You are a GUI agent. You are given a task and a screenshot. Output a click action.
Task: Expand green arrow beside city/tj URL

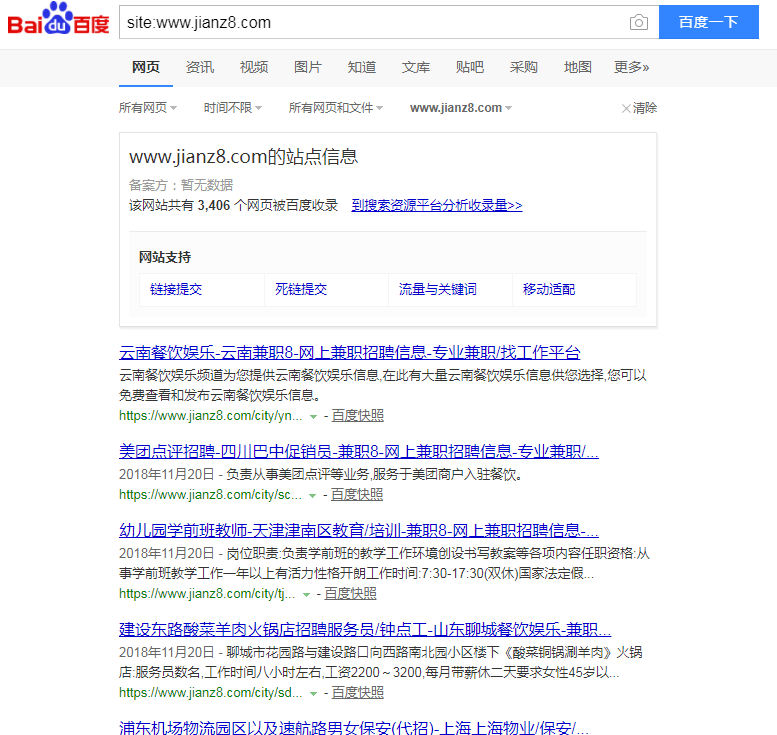coord(306,595)
